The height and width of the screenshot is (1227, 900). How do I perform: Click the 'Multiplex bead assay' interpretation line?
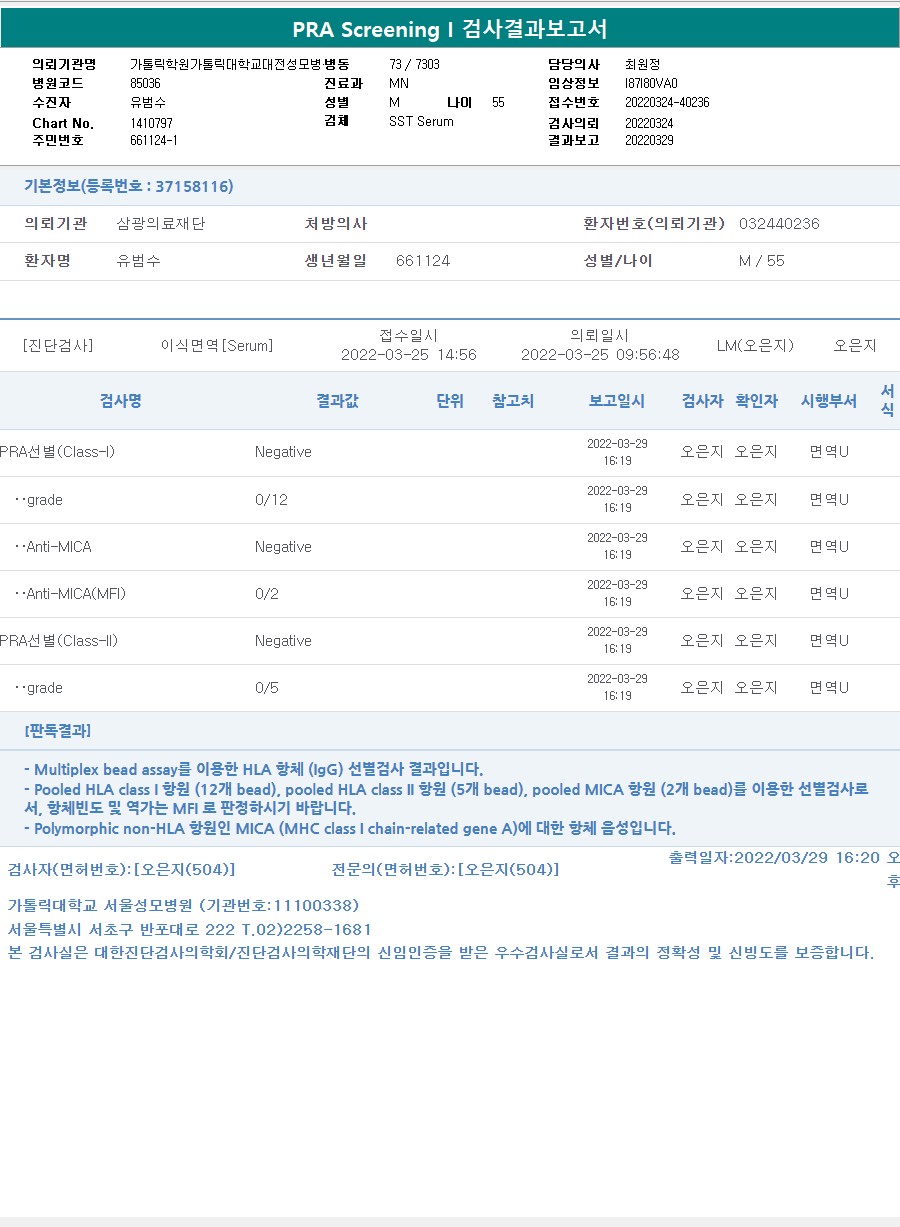(x=253, y=769)
